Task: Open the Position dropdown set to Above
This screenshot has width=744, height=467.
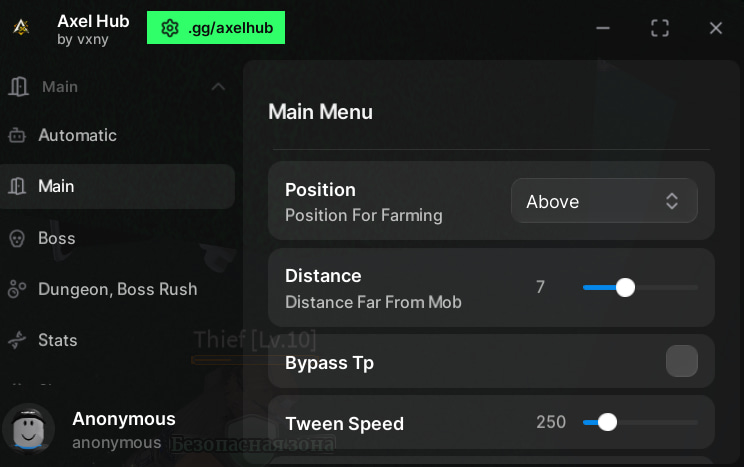Action: pos(604,201)
